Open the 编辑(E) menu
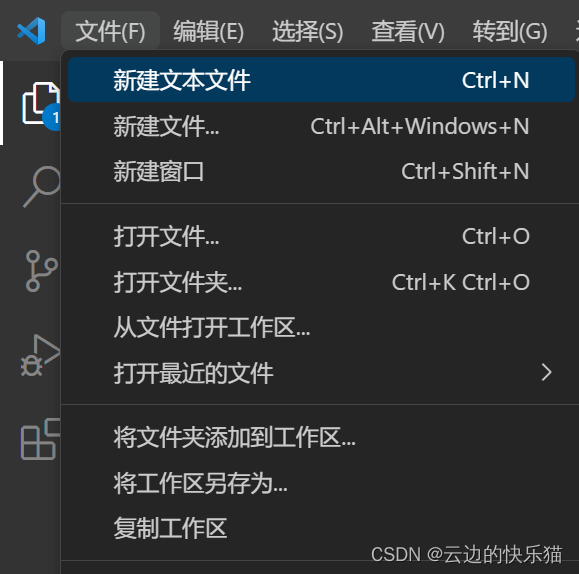The width and height of the screenshot is (579, 574). pyautogui.click(x=209, y=31)
